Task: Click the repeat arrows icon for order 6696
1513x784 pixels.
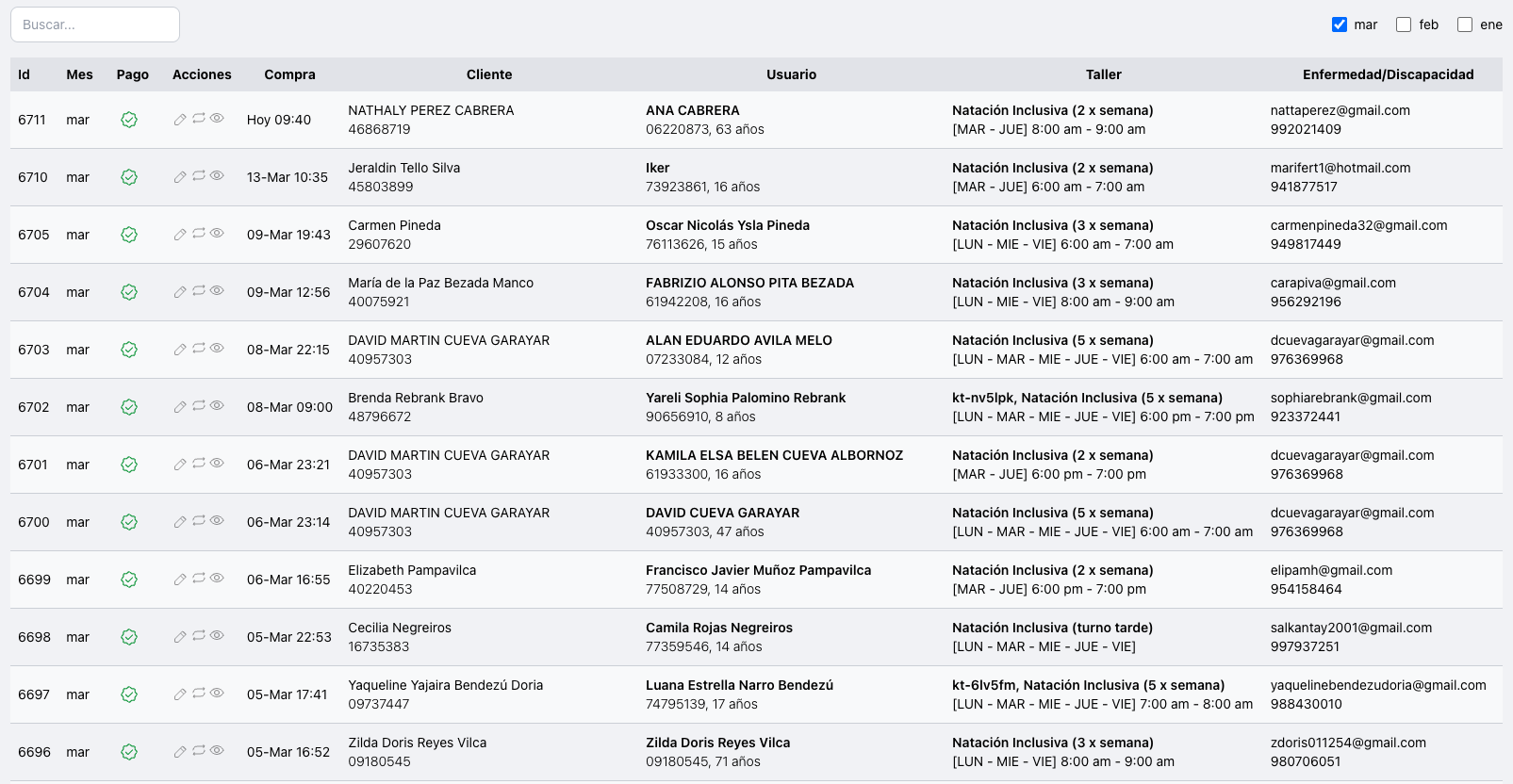Action: [x=199, y=751]
